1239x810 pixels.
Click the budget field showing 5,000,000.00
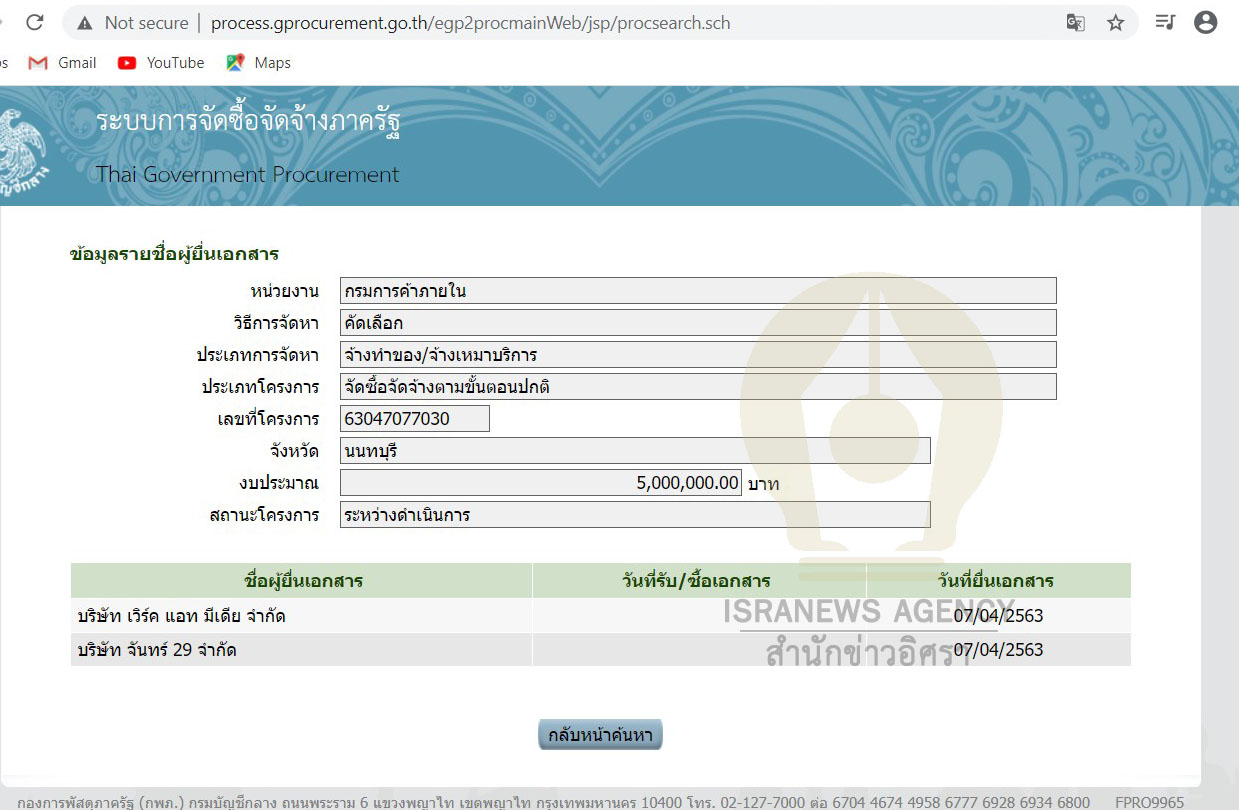click(x=540, y=483)
